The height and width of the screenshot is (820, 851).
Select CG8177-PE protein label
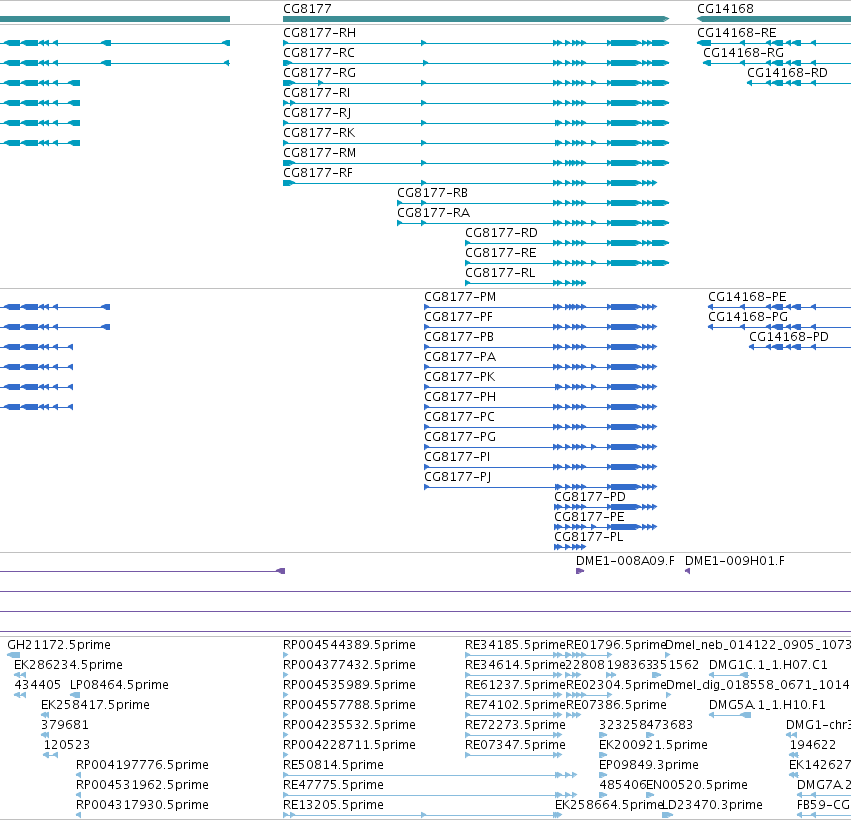[589, 517]
